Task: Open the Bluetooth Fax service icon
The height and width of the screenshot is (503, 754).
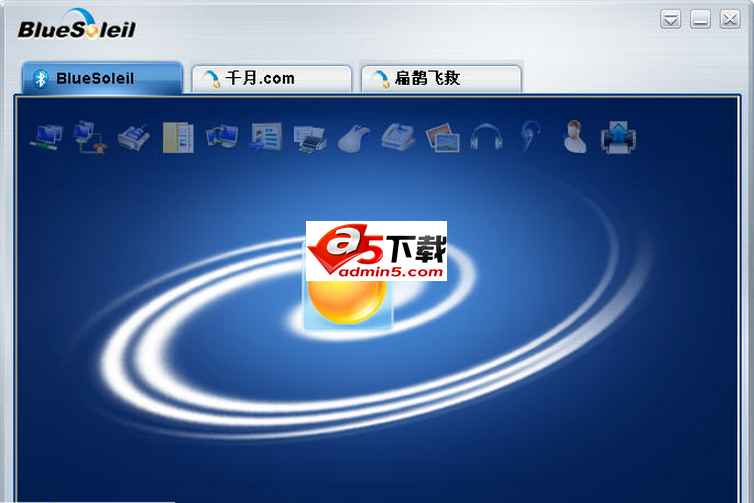Action: coord(398,138)
